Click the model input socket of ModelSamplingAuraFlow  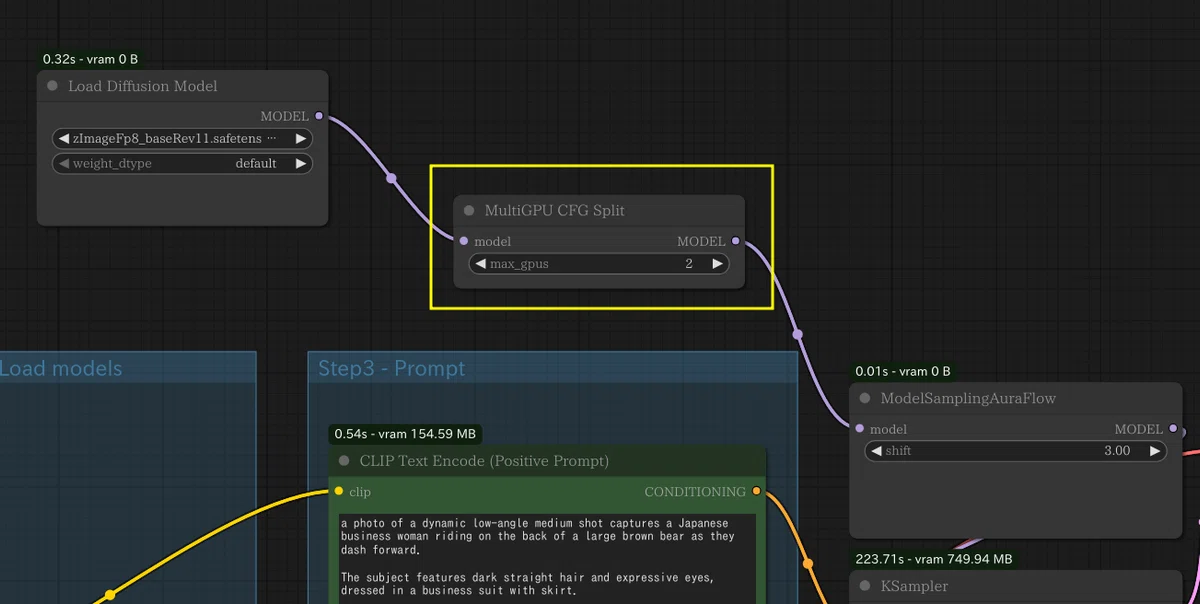pyautogui.click(x=860, y=429)
